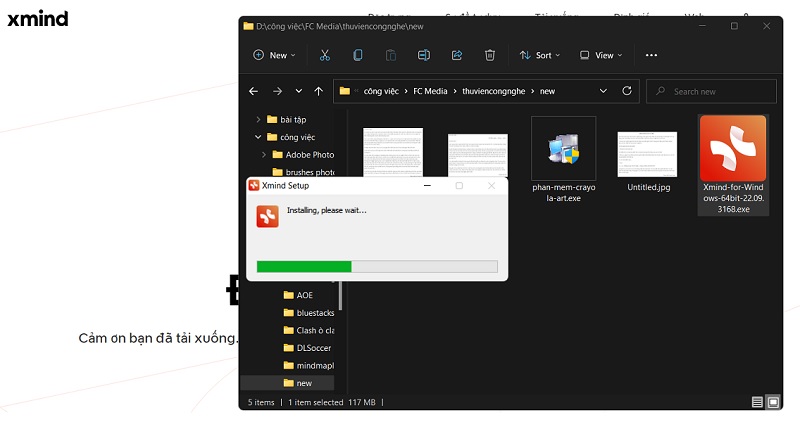Select 'Adobe Photo' folder in navigation tree

pos(304,155)
